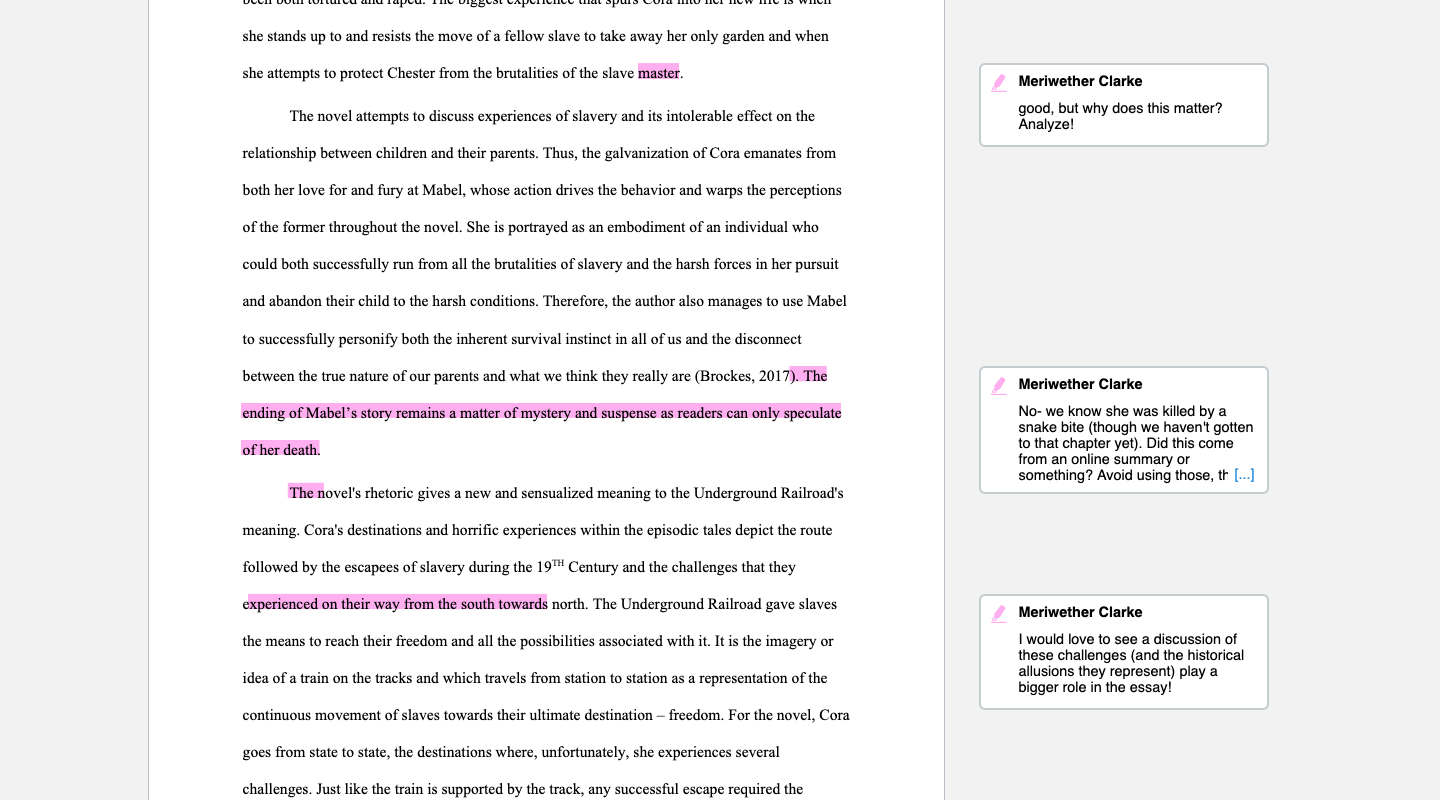Click pencil icon on 'good, but why' comment
1440x800 pixels.
(x=999, y=83)
